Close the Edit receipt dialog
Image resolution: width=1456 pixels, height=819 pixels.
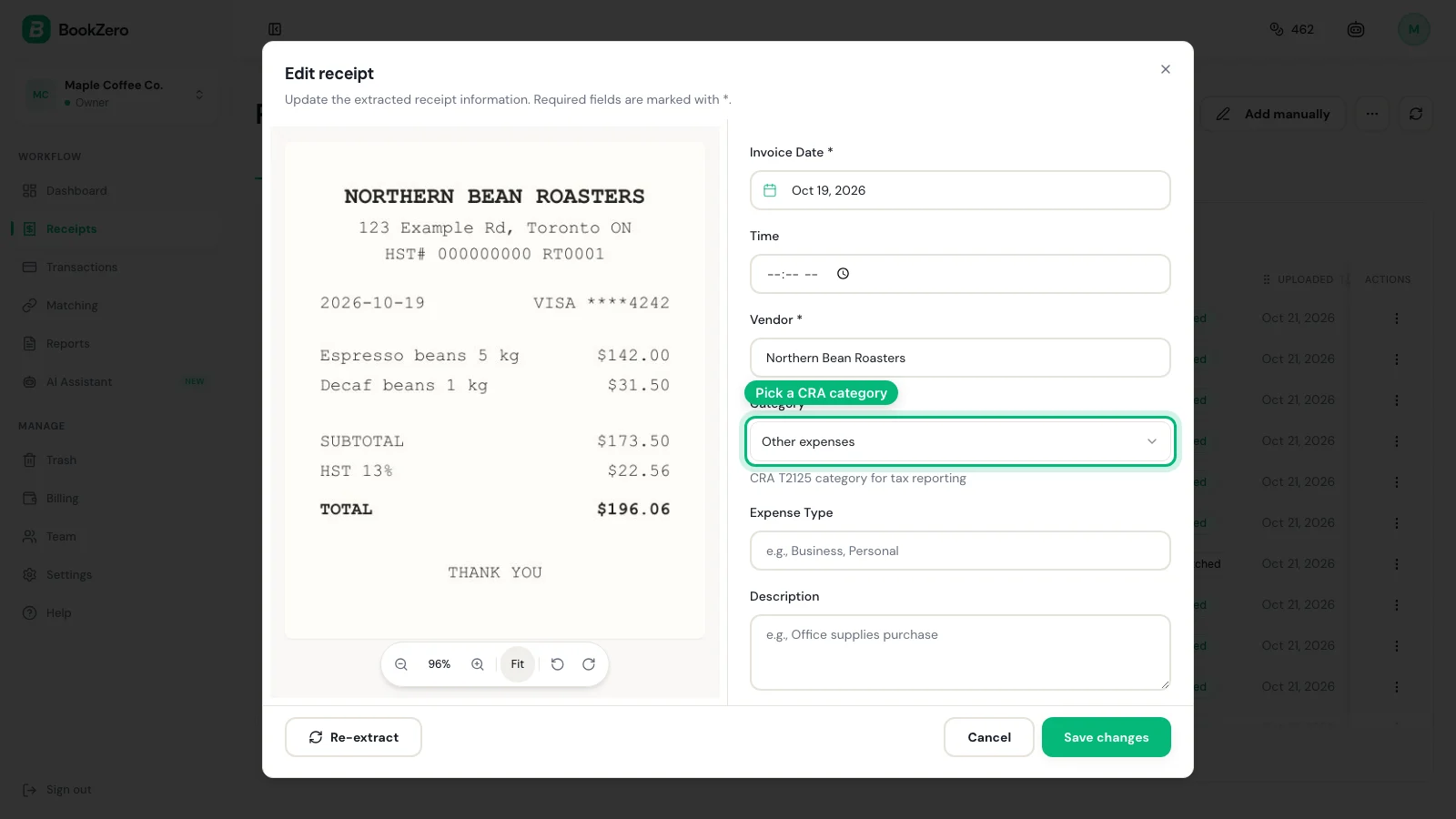pos(1166,69)
